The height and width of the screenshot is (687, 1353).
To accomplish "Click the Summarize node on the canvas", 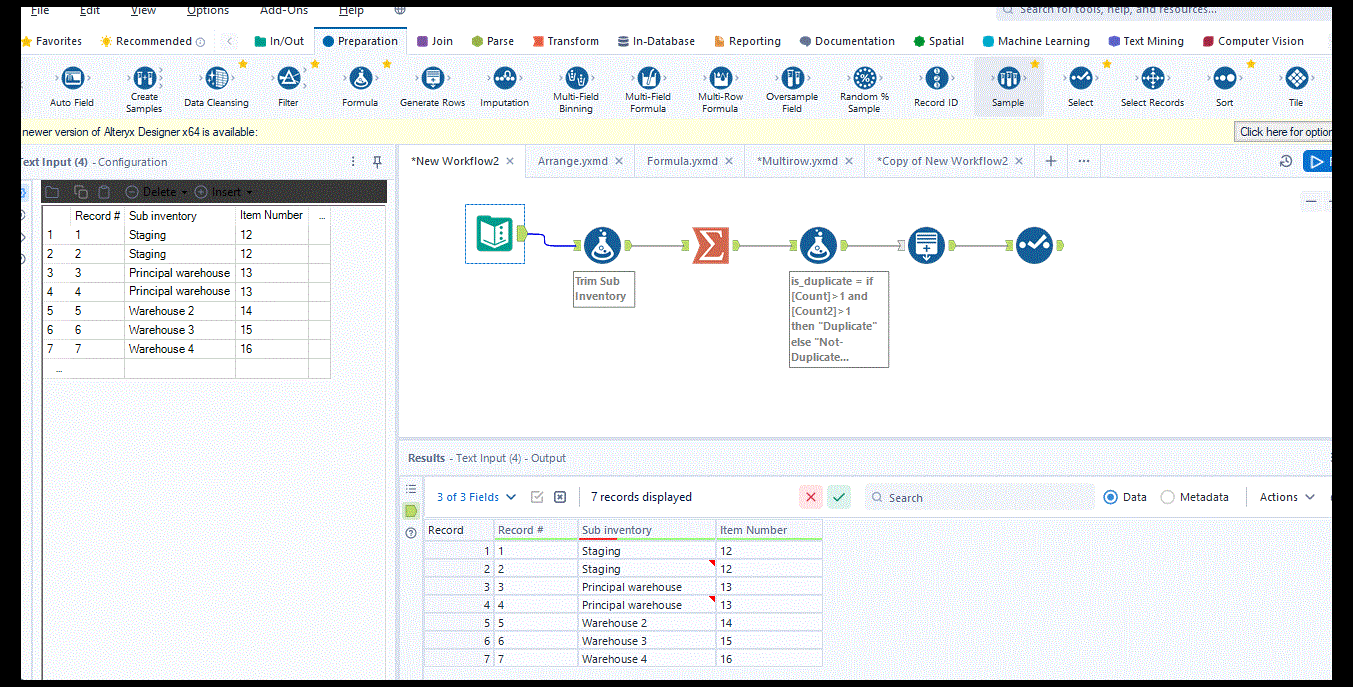I will pyautogui.click(x=709, y=244).
